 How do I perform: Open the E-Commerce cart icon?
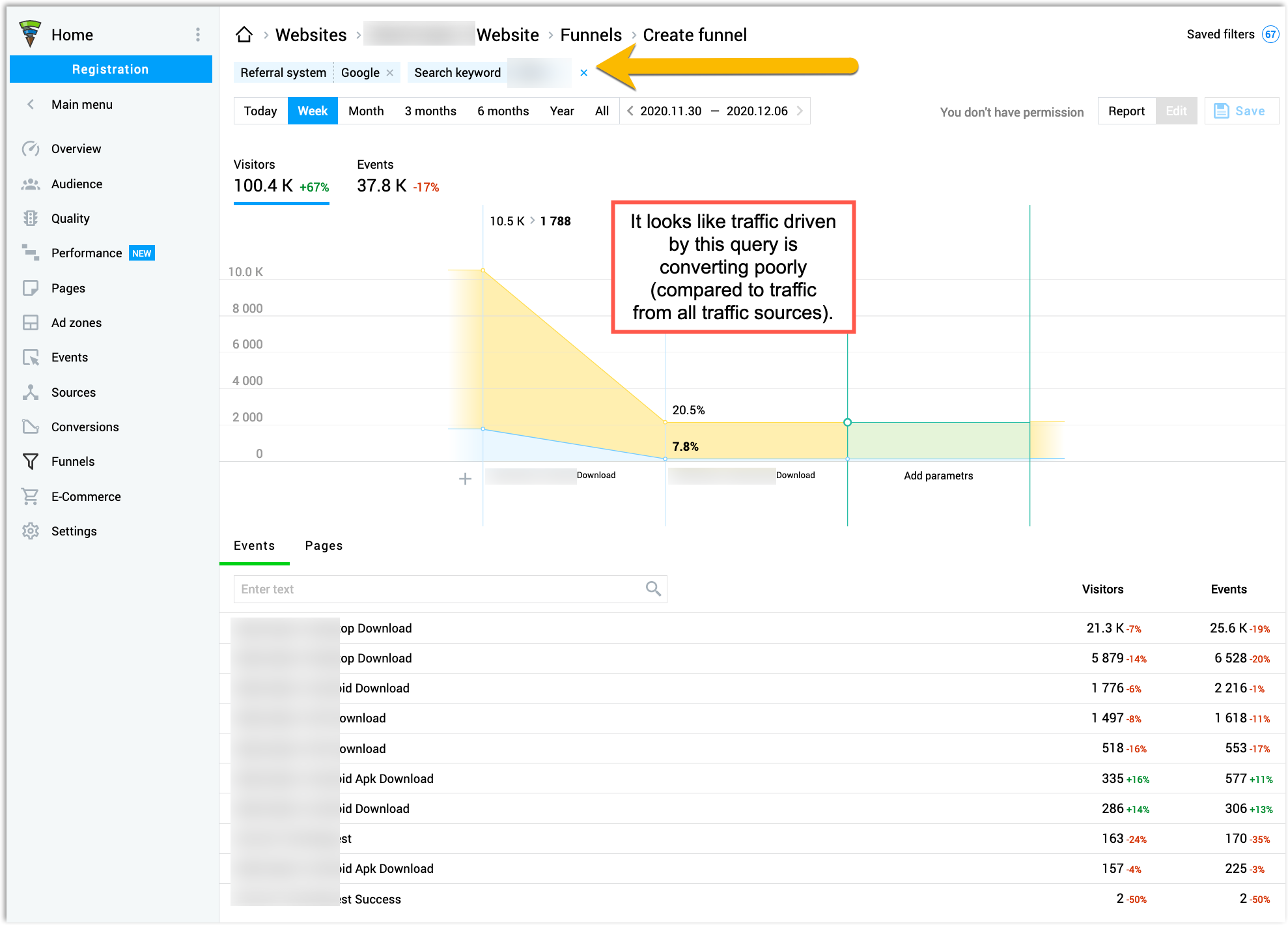tap(30, 497)
